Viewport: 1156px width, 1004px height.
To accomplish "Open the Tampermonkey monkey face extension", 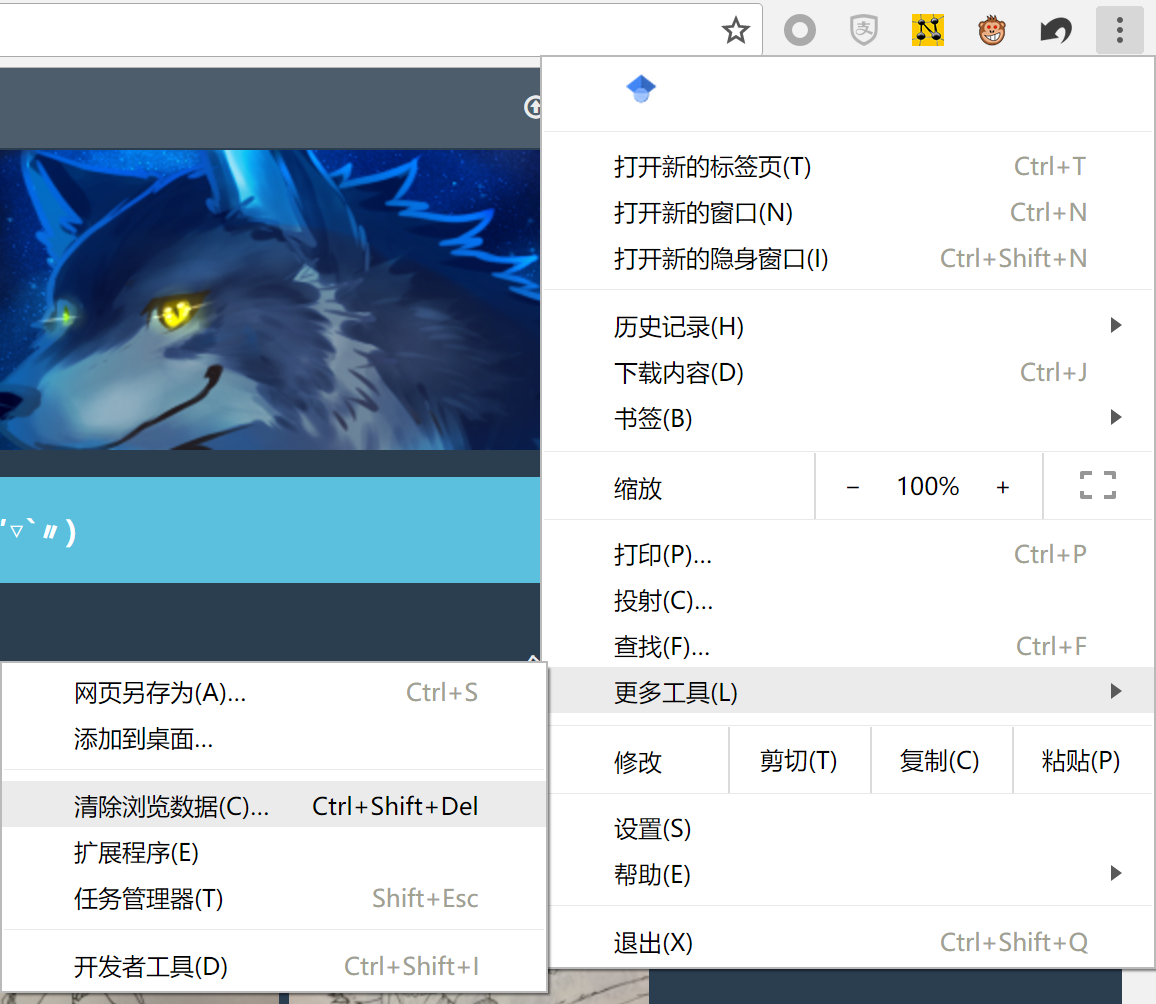I will point(991,31).
